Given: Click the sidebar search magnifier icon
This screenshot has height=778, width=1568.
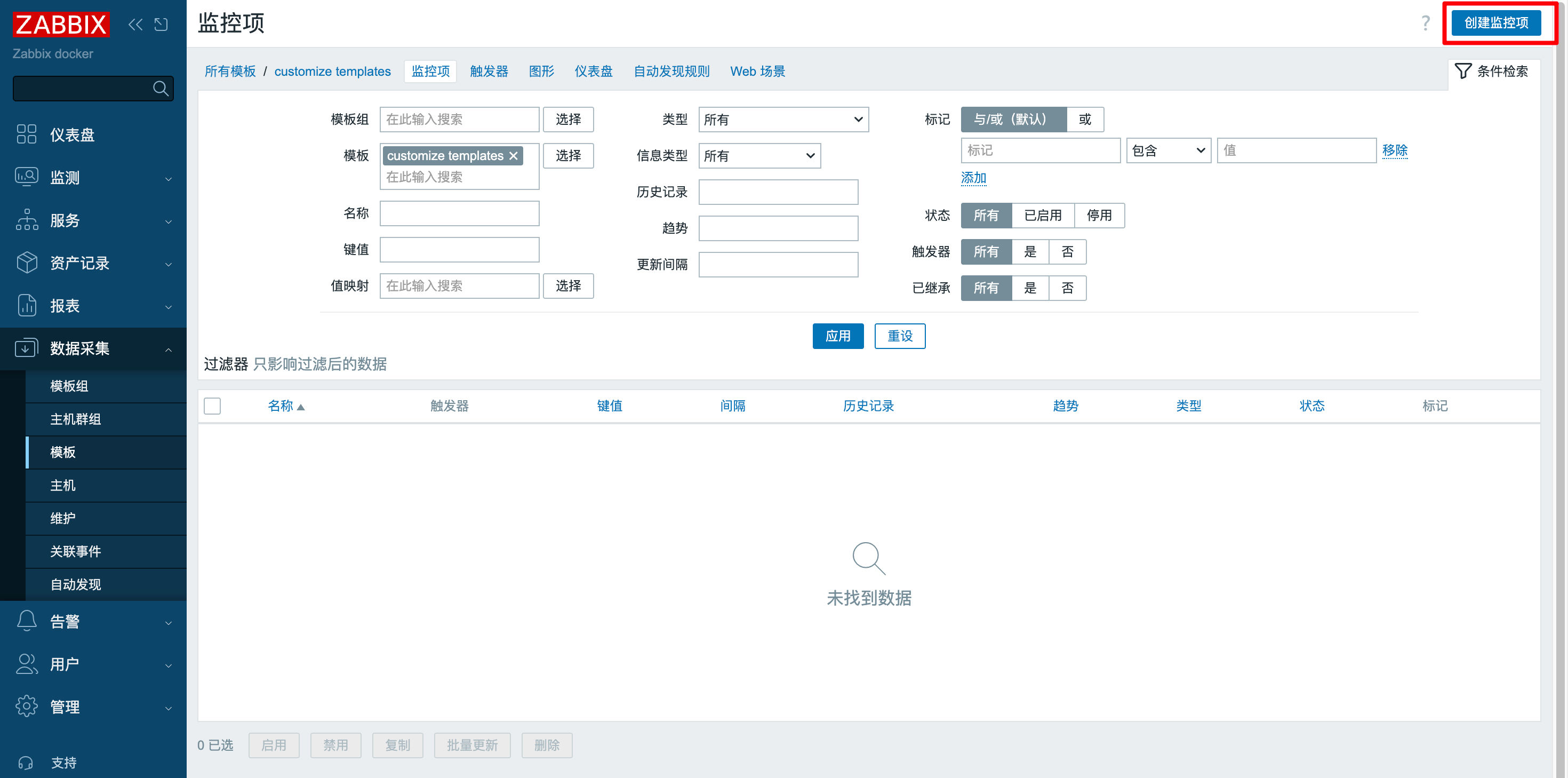Looking at the screenshot, I should [161, 89].
